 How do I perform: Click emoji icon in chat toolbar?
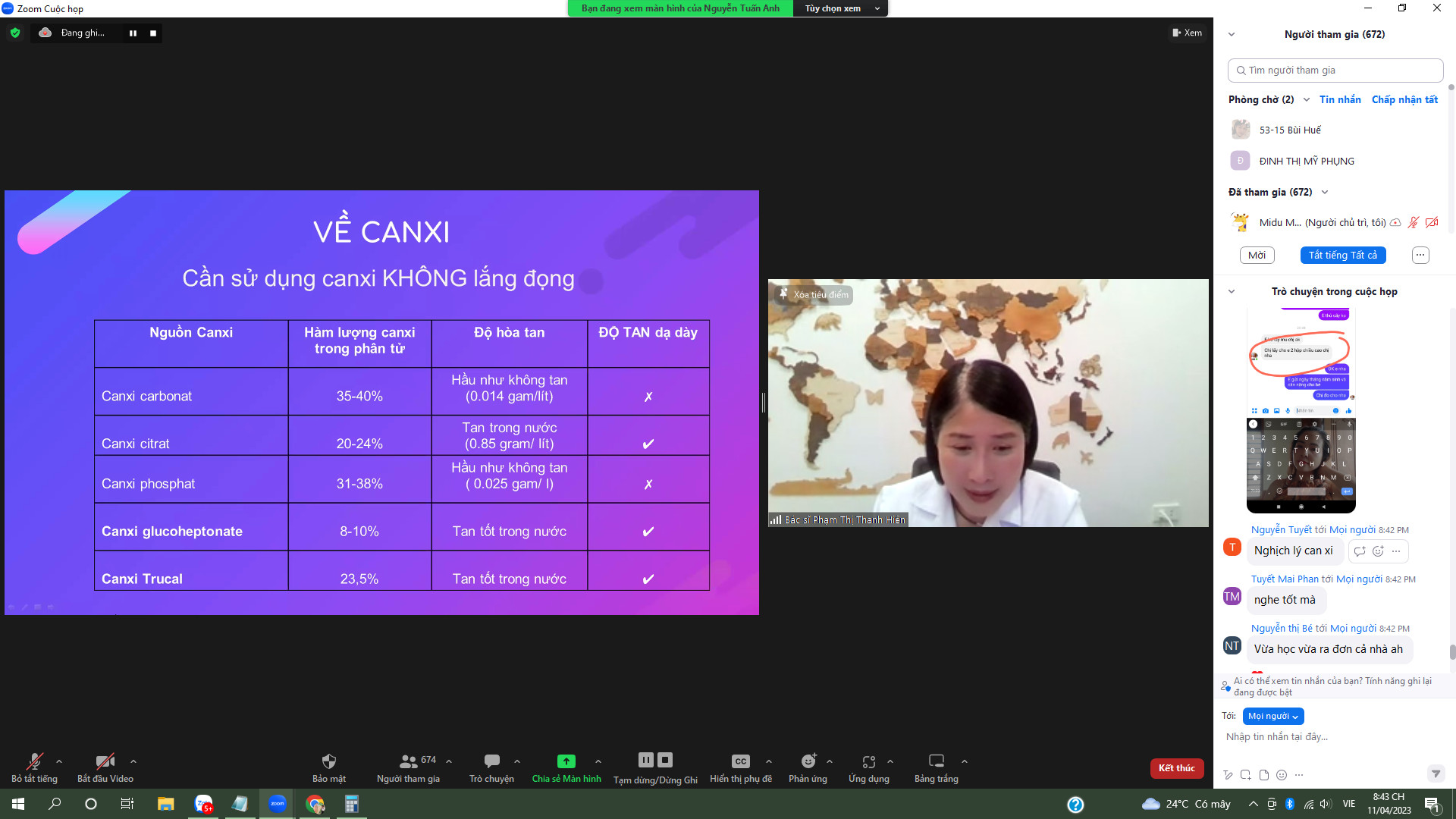point(1282,775)
